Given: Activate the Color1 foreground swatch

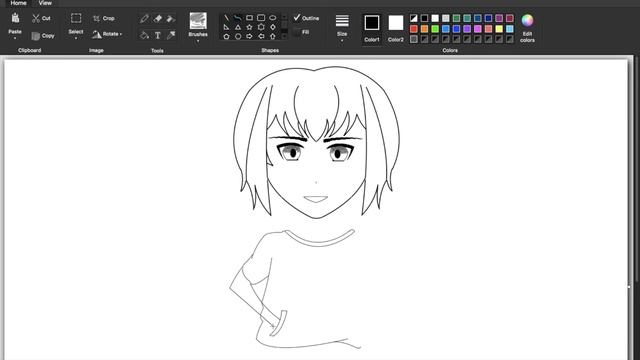Looking at the screenshot, I should (x=371, y=28).
